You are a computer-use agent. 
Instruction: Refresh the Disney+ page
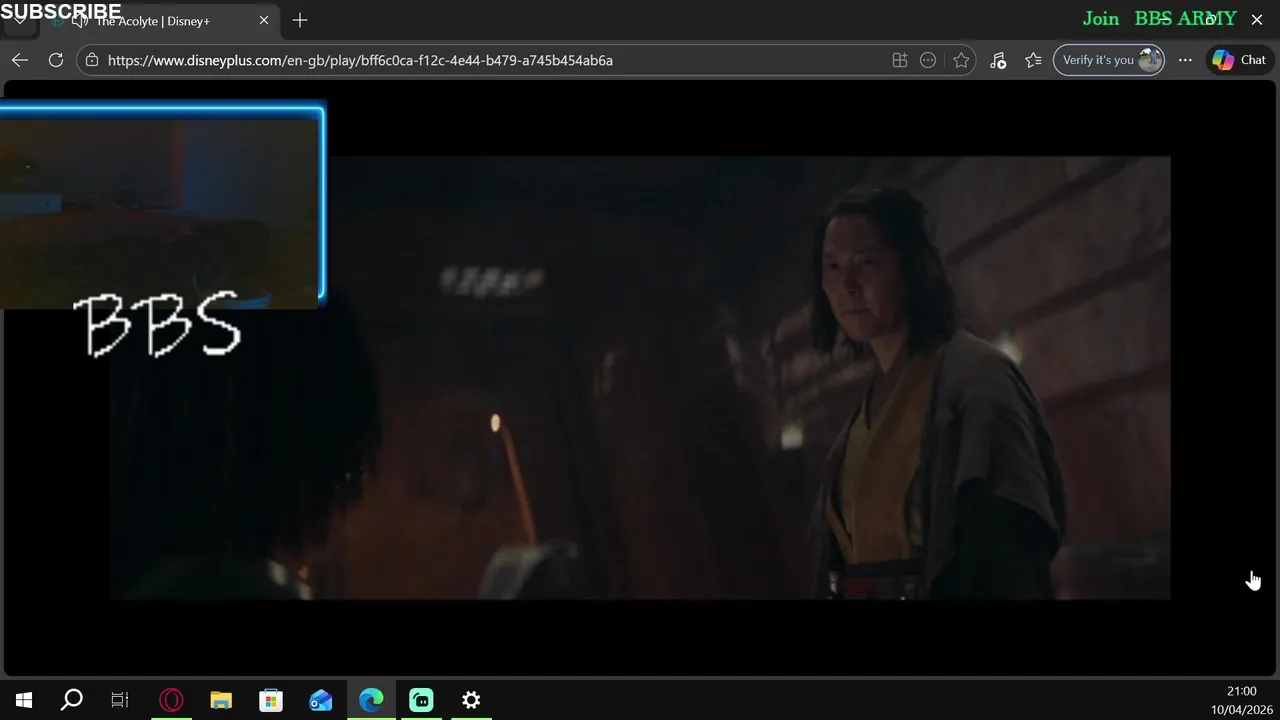pos(56,60)
